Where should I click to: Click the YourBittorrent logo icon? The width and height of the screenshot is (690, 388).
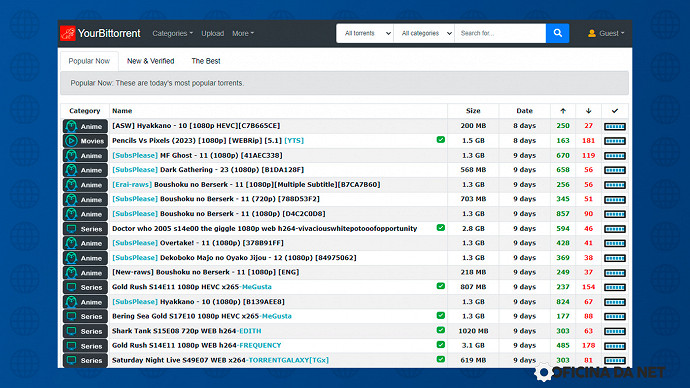coord(68,33)
